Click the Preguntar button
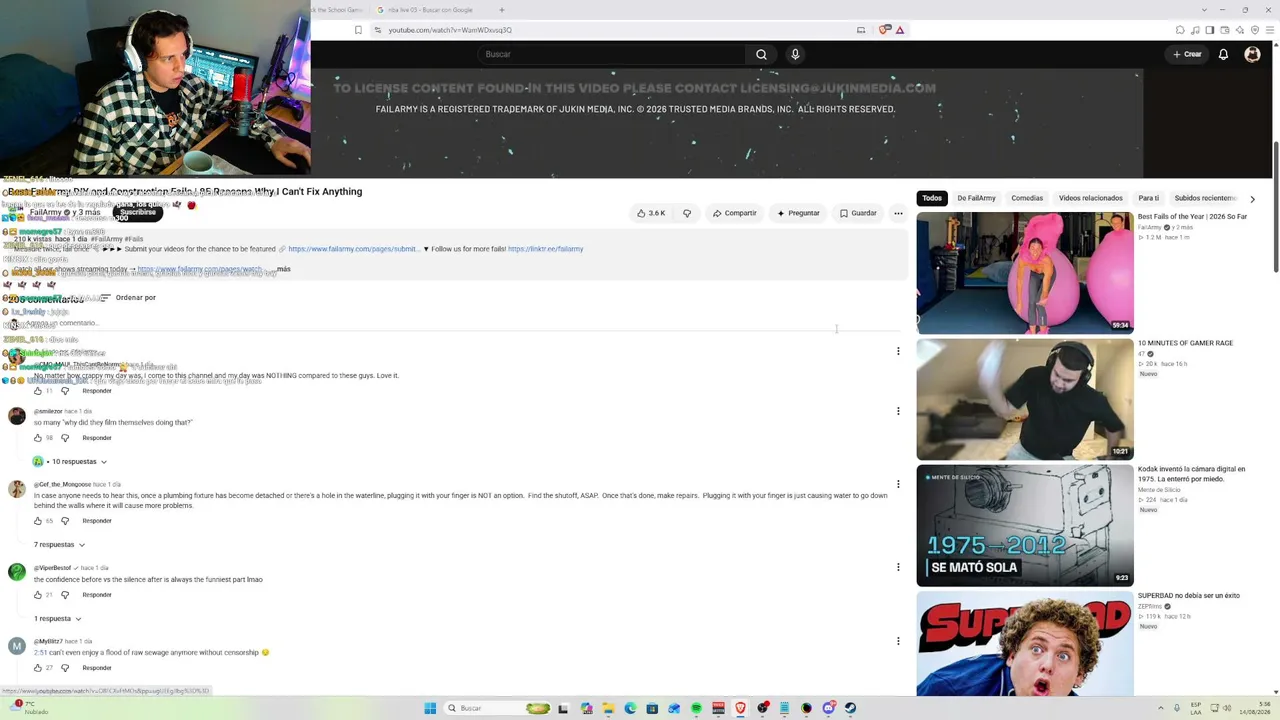Viewport: 1280px width, 720px height. click(798, 213)
